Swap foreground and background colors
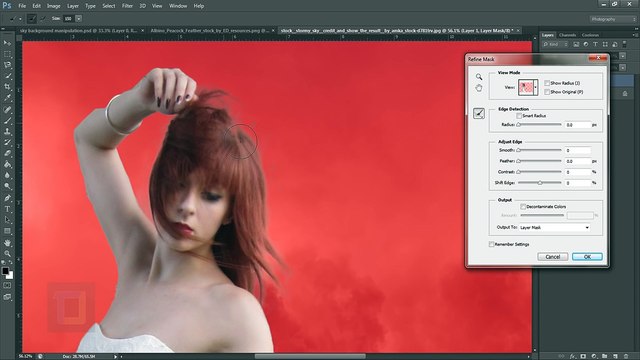Screen dimensions: 640x360 pyautogui.click(x=11, y=263)
